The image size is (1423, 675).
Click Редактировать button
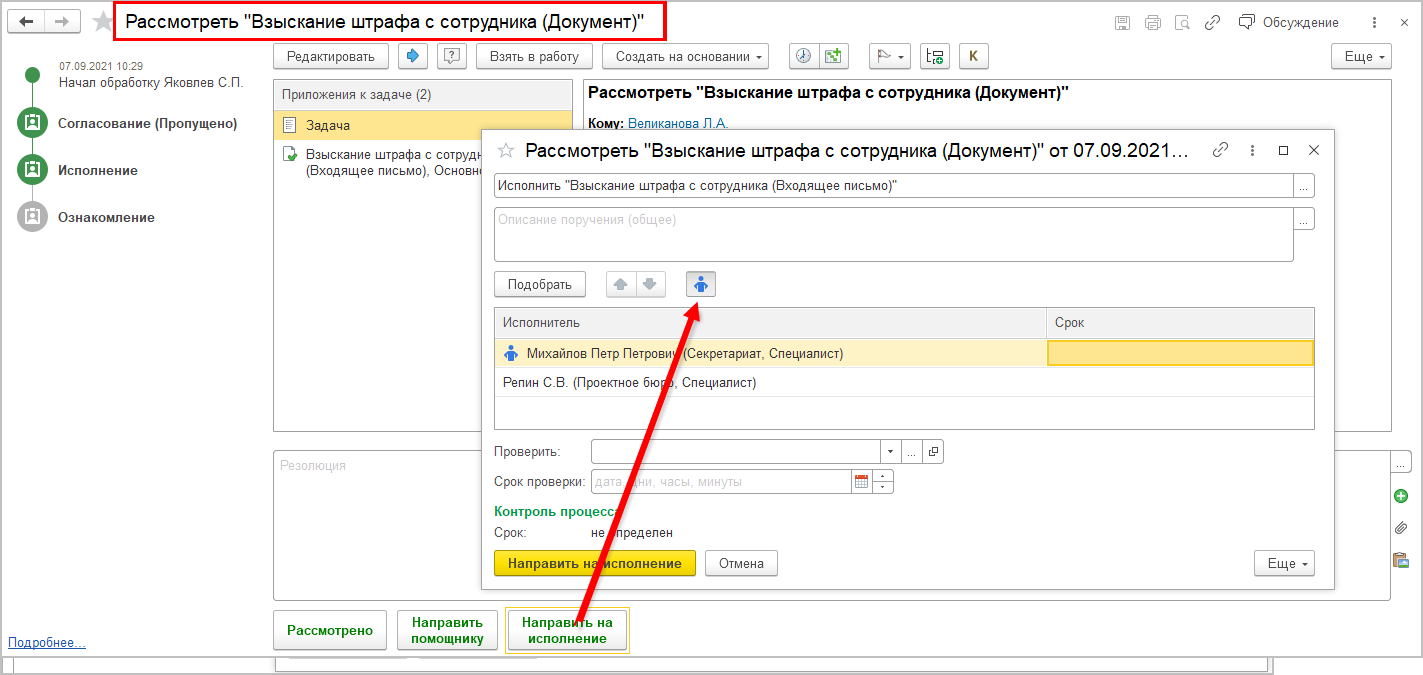point(331,57)
